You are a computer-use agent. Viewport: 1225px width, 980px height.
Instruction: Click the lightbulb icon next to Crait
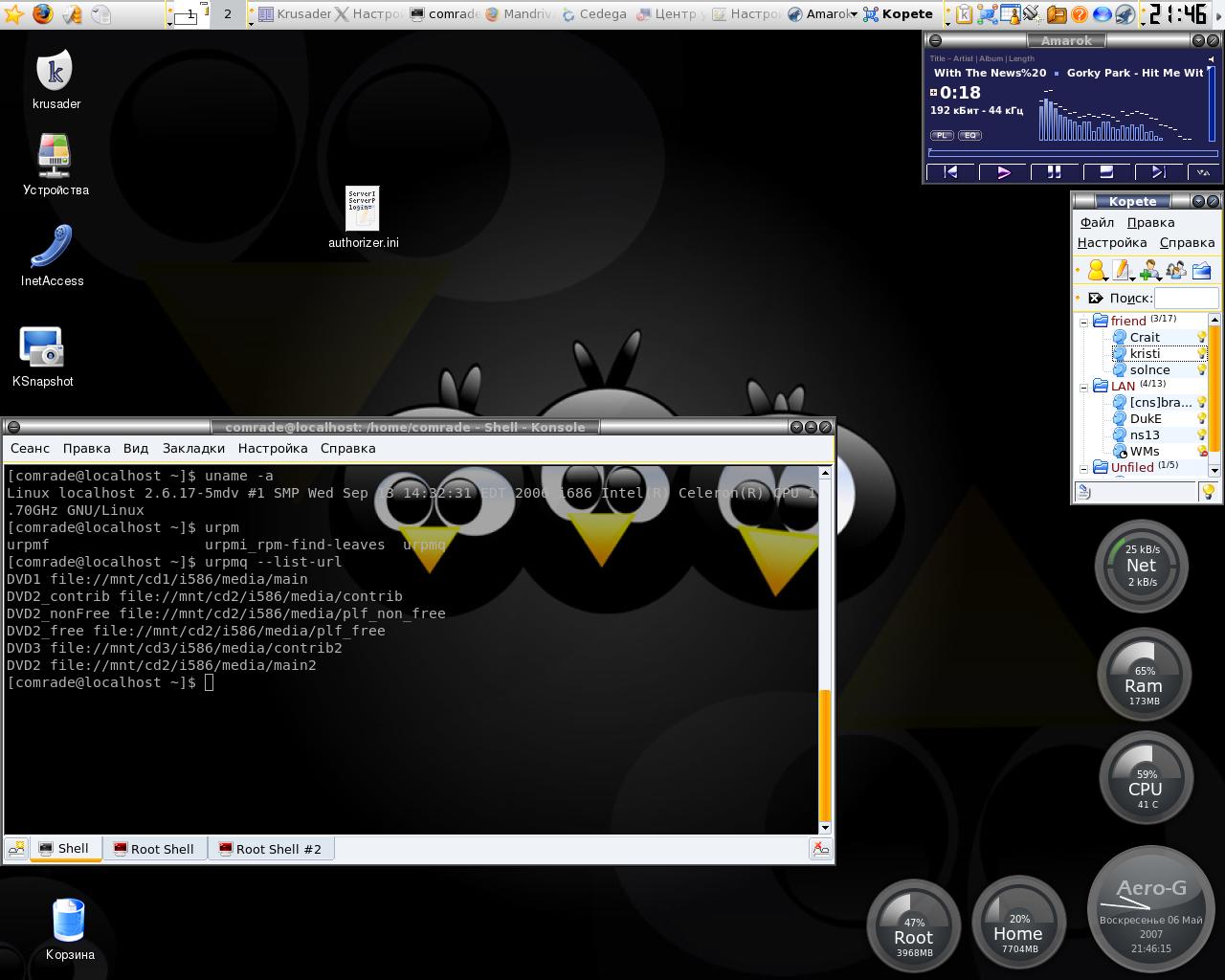(x=1202, y=337)
